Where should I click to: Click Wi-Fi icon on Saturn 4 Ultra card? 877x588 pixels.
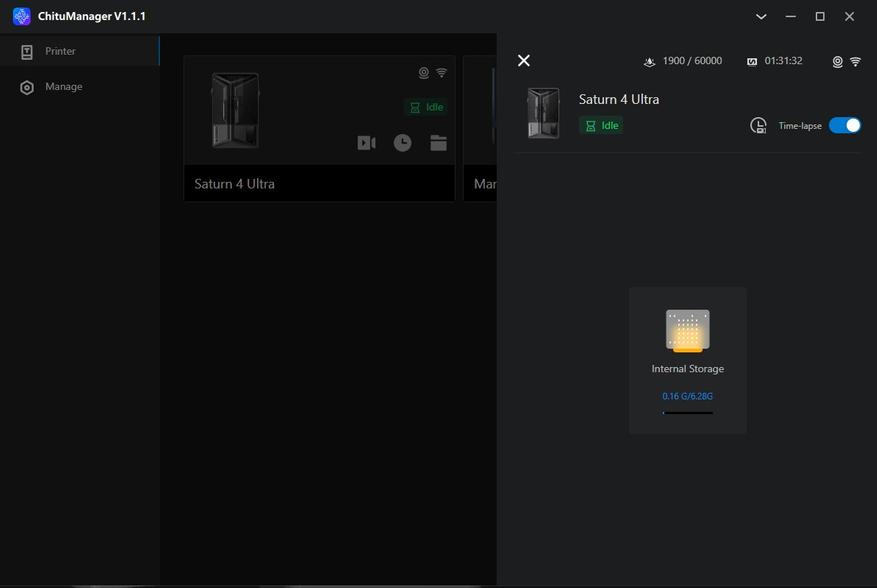point(442,73)
